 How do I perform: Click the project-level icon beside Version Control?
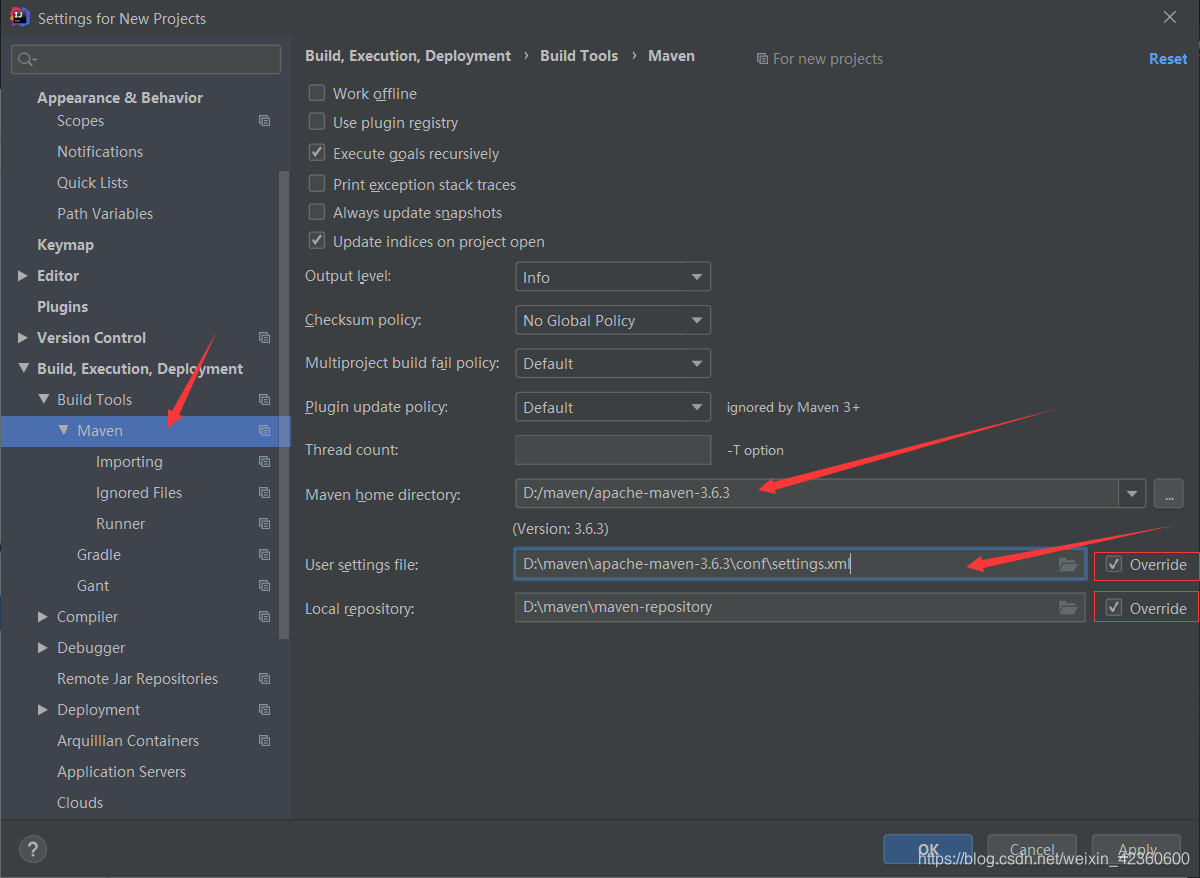[264, 338]
